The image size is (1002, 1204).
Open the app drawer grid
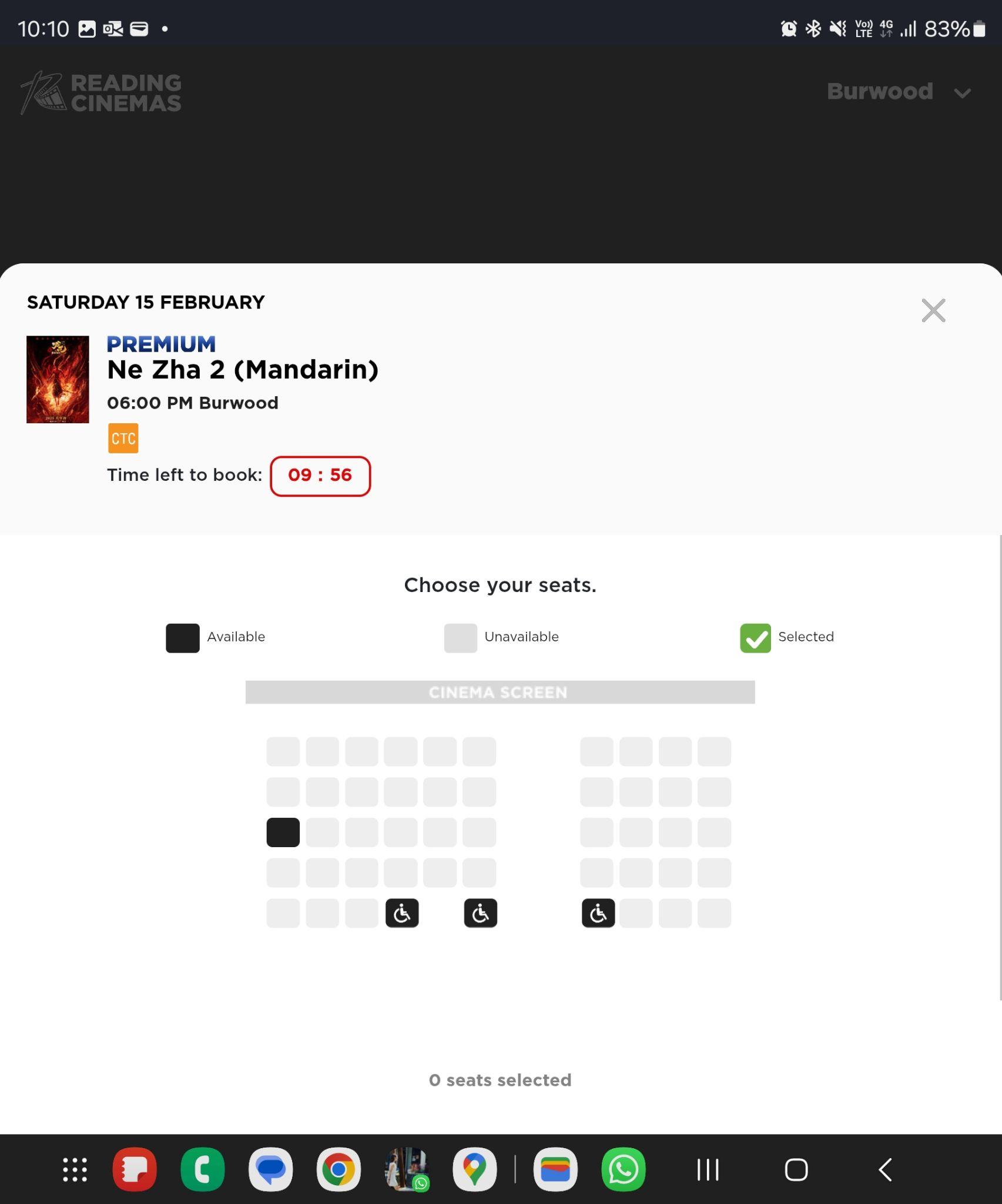click(75, 1169)
